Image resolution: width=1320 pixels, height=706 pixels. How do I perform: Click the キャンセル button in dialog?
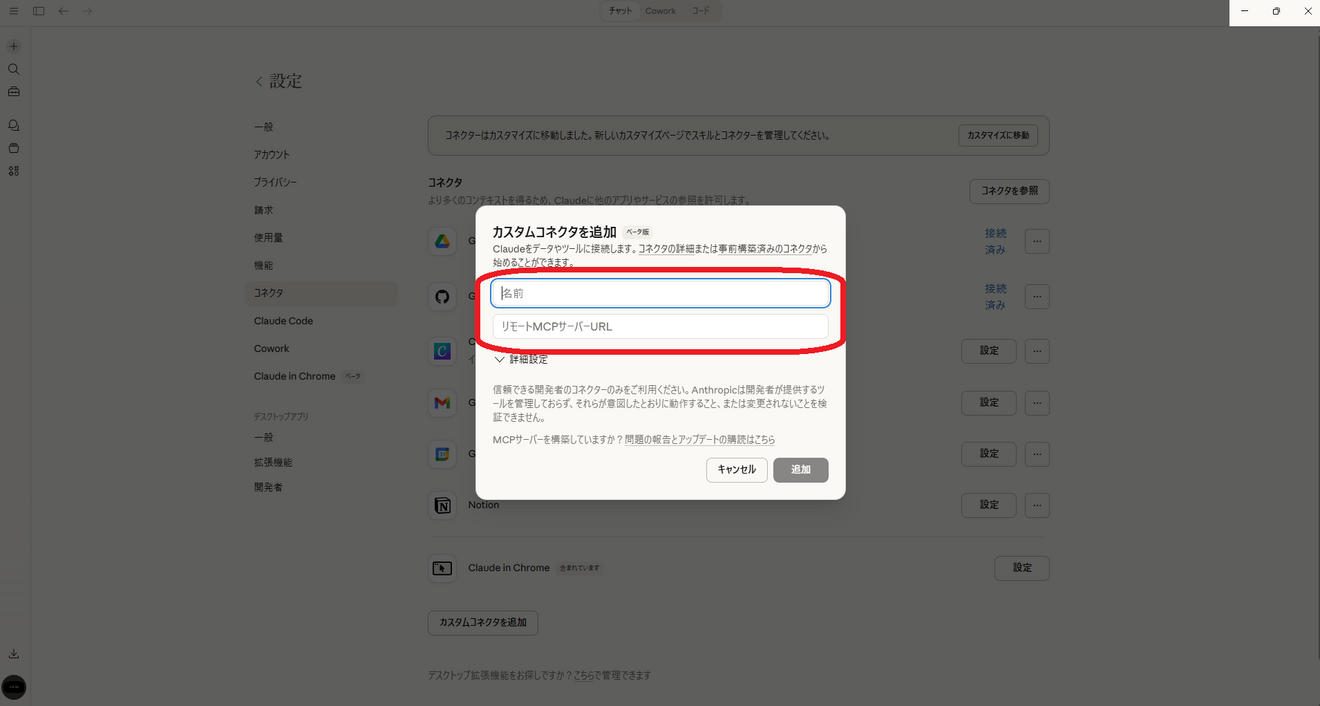tap(737, 470)
